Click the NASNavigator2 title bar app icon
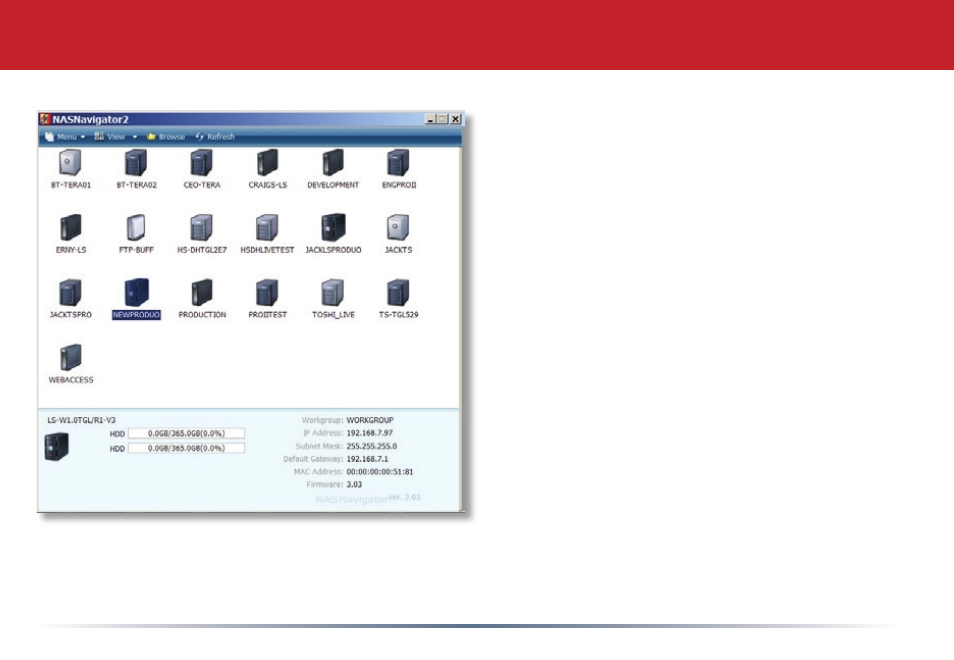Screen dimensions: 954x660 (x=45, y=119)
